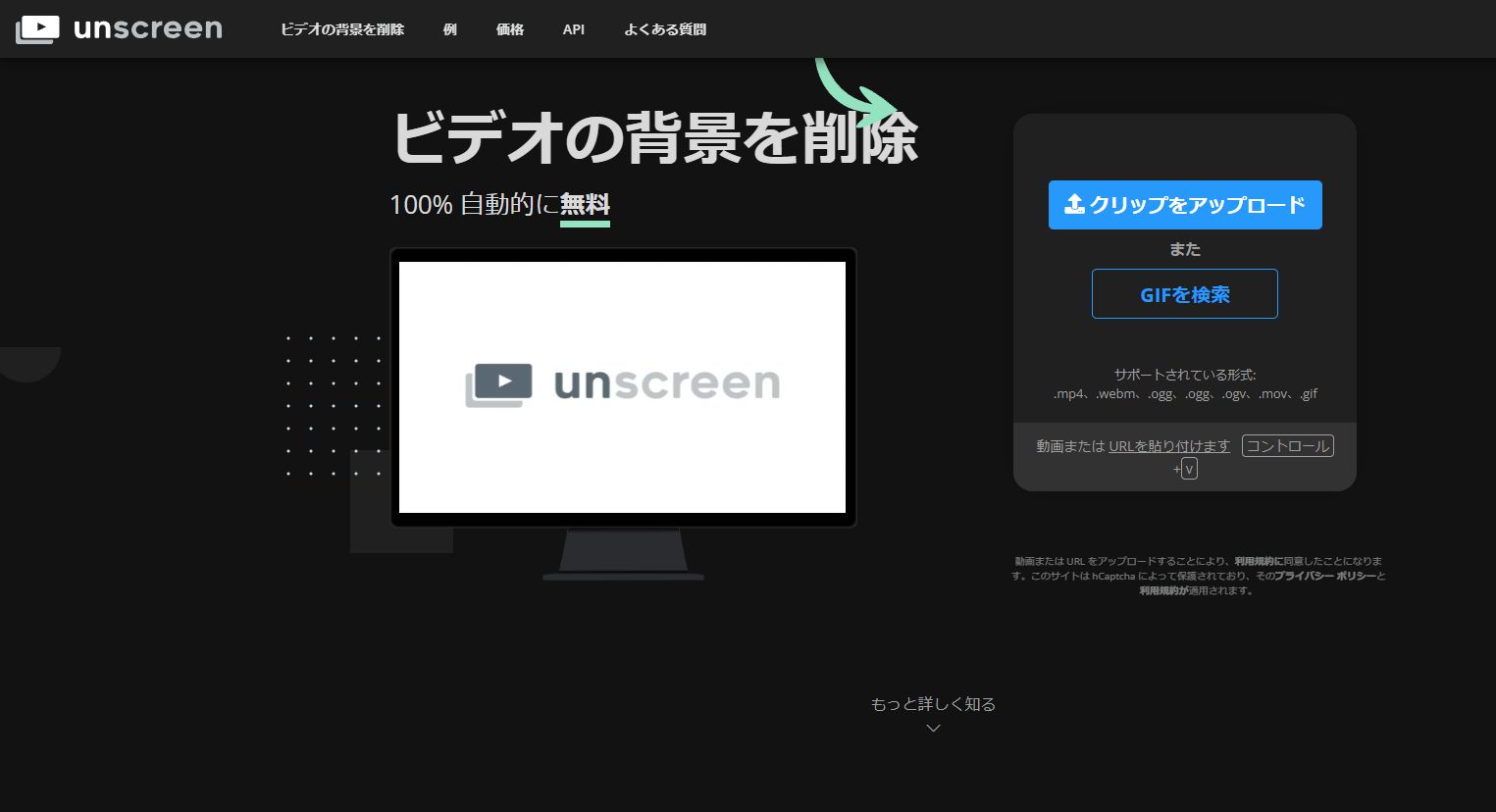Click the hCaptcha mention in legal text
The height and width of the screenshot is (812, 1496).
1113,576
